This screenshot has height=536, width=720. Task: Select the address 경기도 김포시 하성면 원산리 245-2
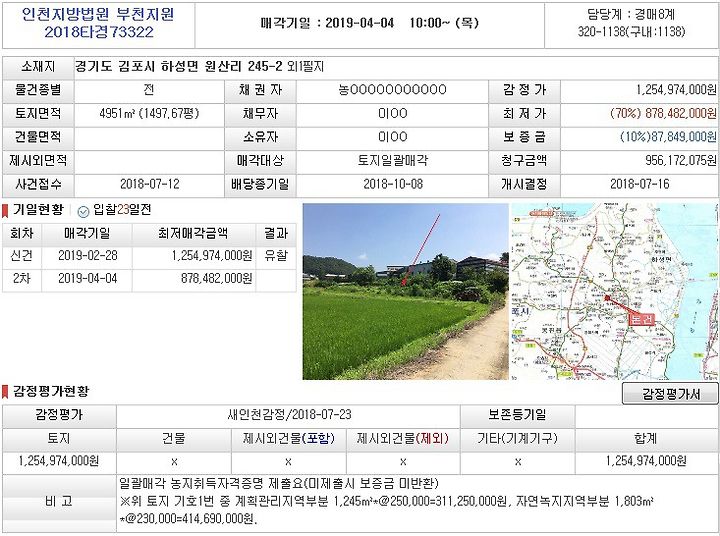[179, 67]
